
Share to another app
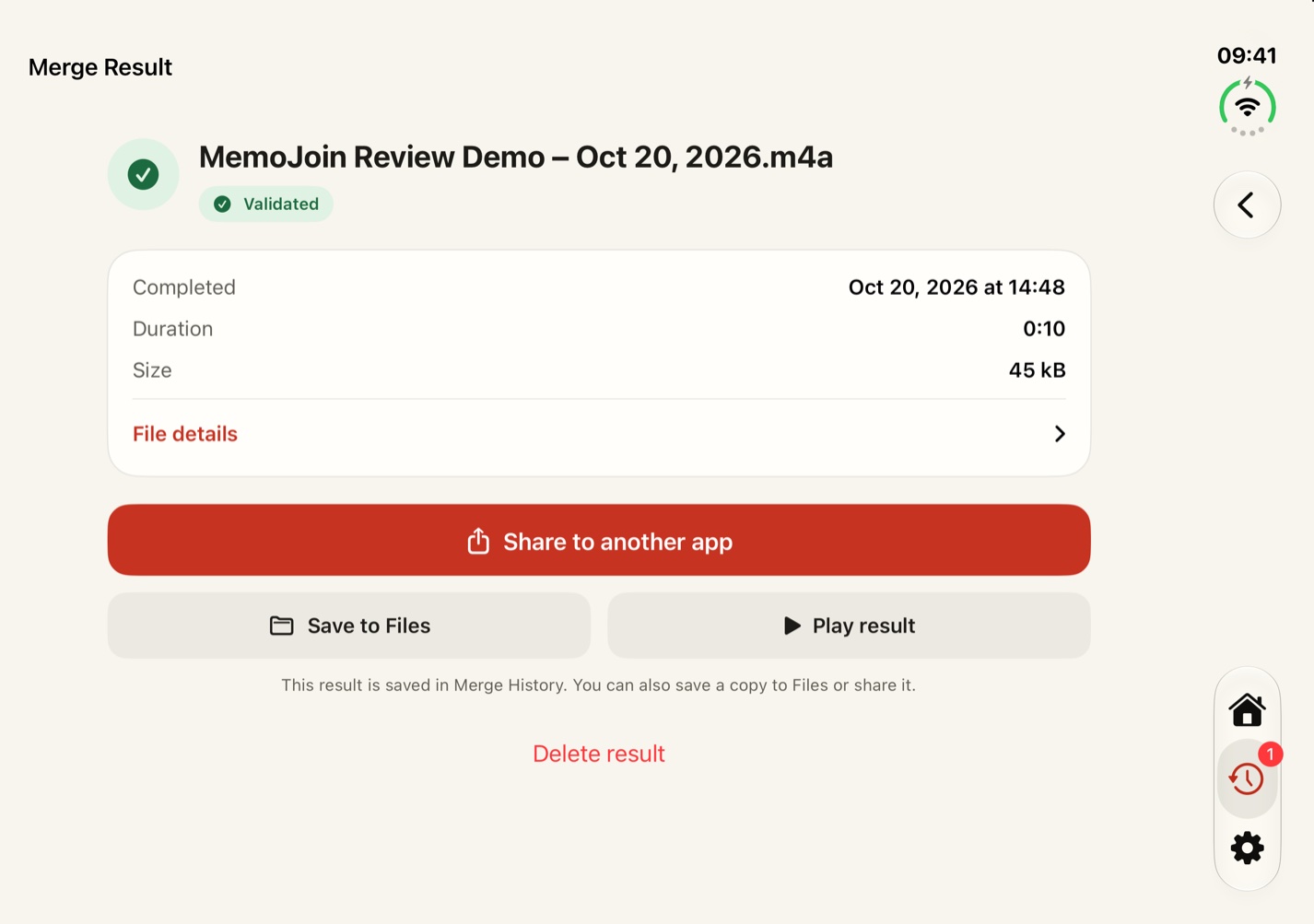(x=599, y=541)
